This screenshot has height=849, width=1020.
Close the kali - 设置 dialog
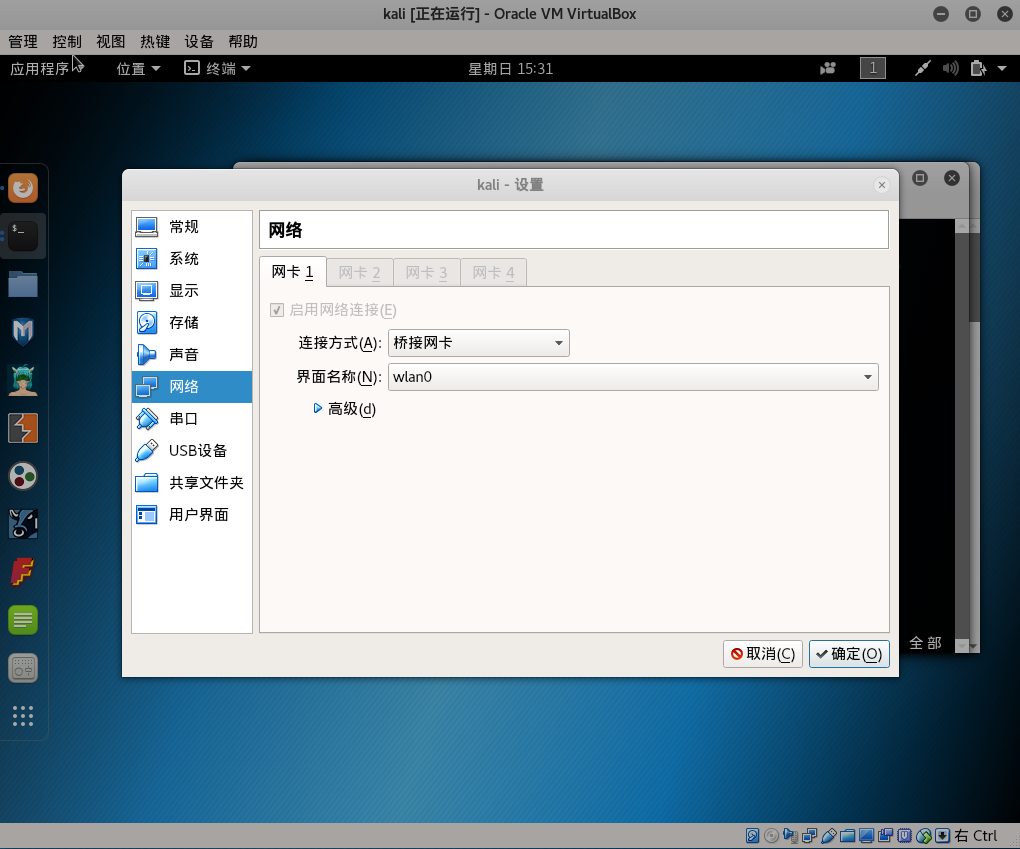pos(881,185)
